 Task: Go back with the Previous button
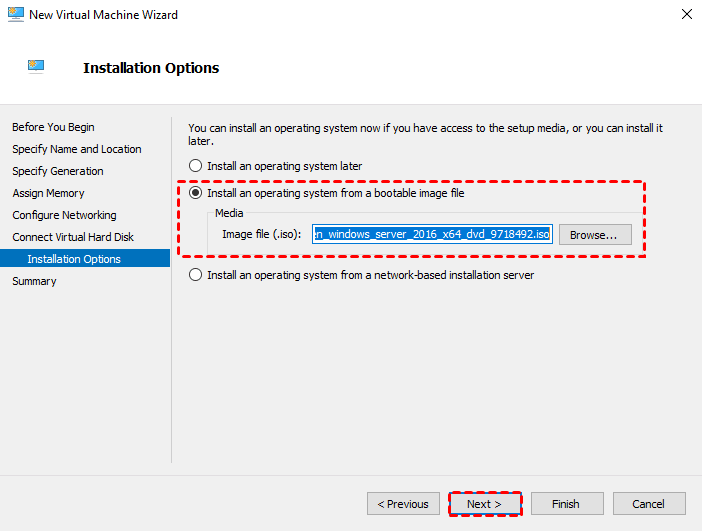tap(404, 504)
